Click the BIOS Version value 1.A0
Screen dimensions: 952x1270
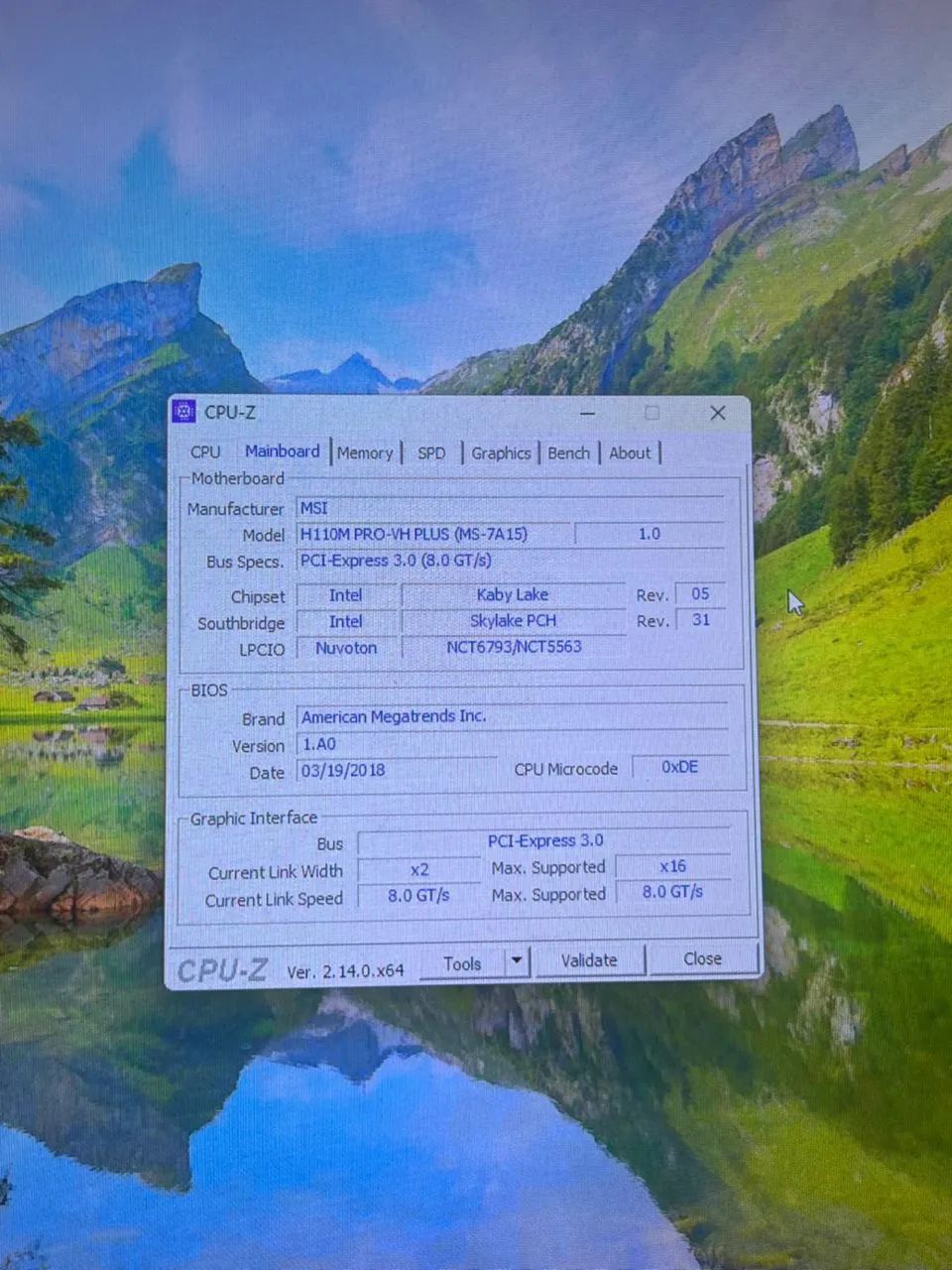512,743
